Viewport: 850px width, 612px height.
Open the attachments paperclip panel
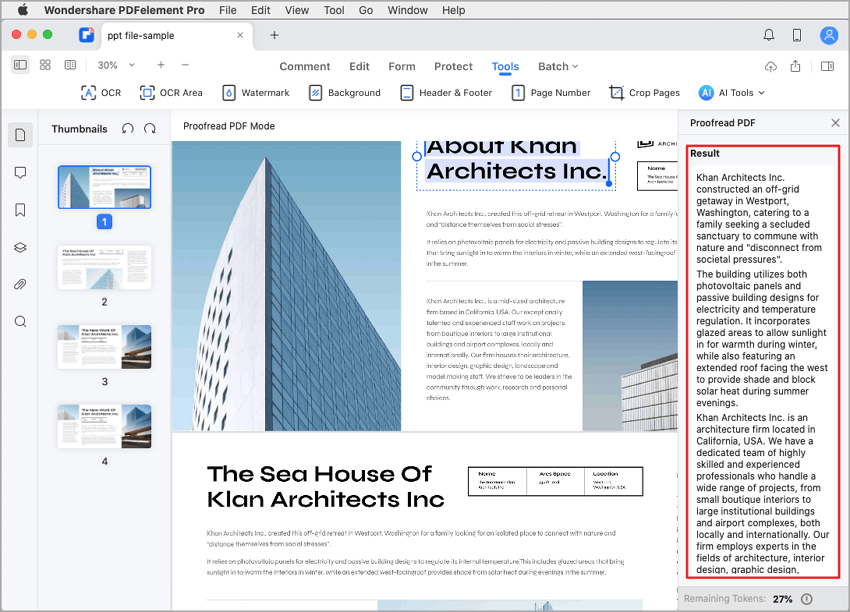coord(20,285)
